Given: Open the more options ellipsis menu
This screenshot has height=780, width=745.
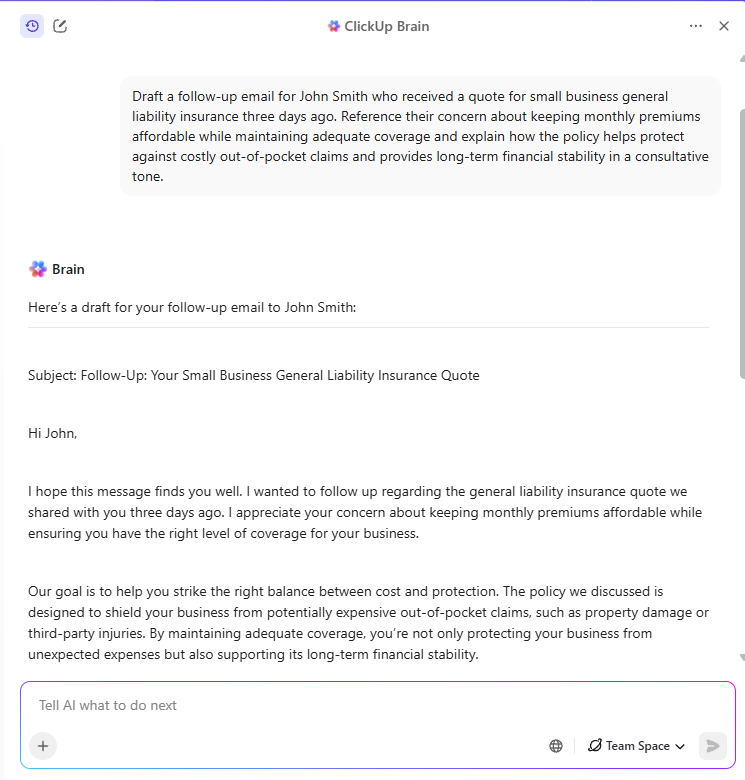Looking at the screenshot, I should pyautogui.click(x=696, y=26).
